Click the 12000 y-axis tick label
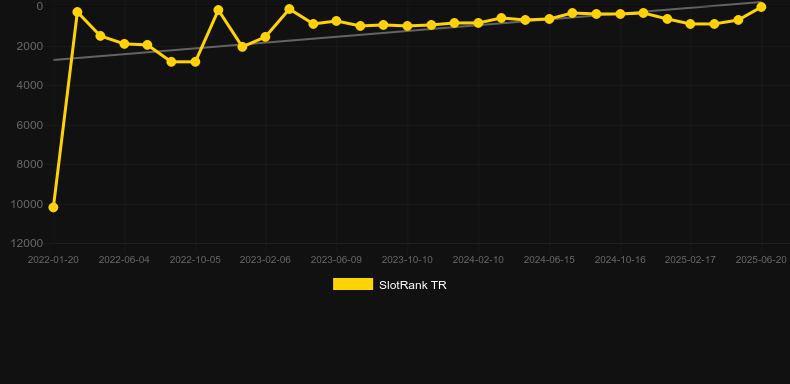 (27, 243)
